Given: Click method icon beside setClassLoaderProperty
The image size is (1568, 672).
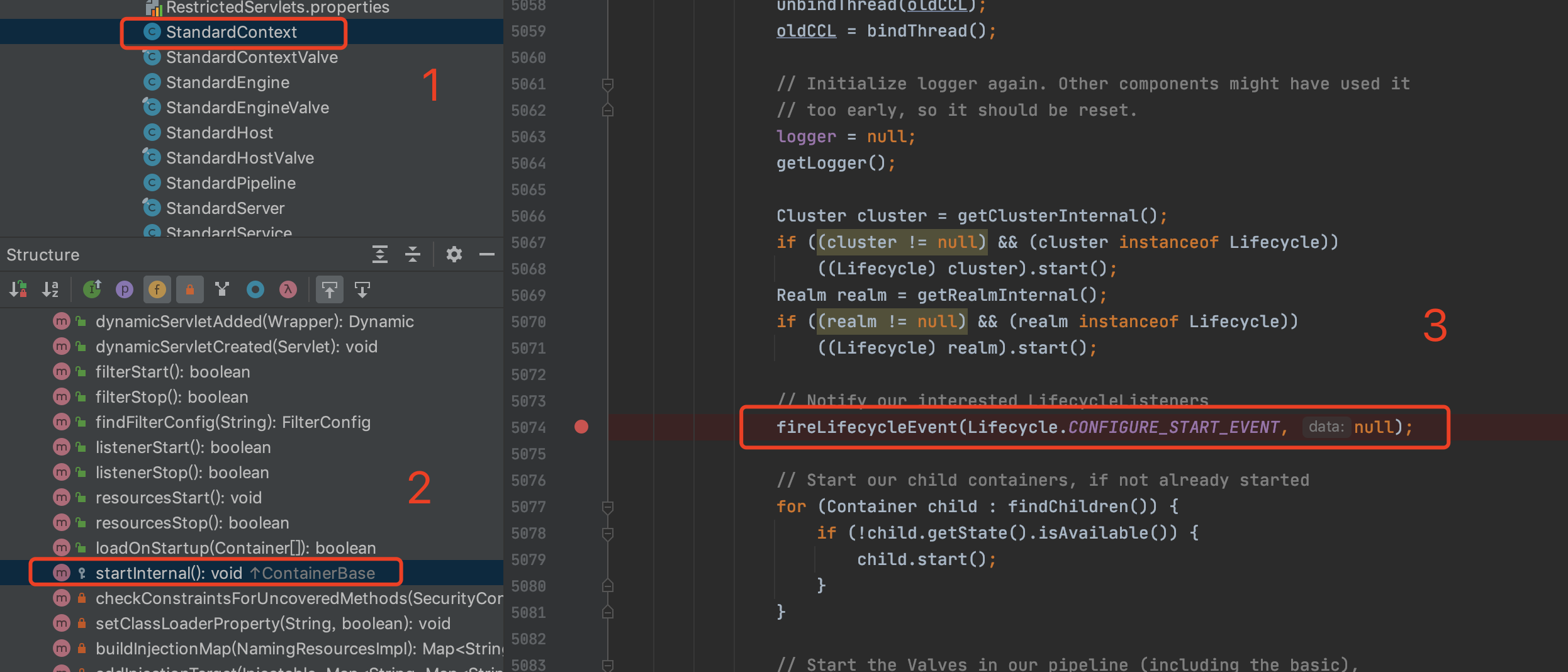Looking at the screenshot, I should point(61,624).
